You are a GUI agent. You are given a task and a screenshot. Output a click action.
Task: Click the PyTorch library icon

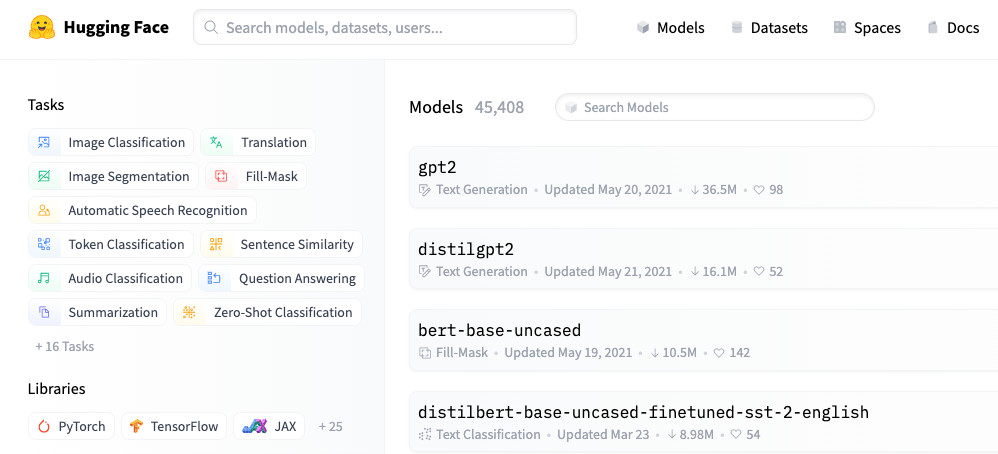(x=44, y=427)
